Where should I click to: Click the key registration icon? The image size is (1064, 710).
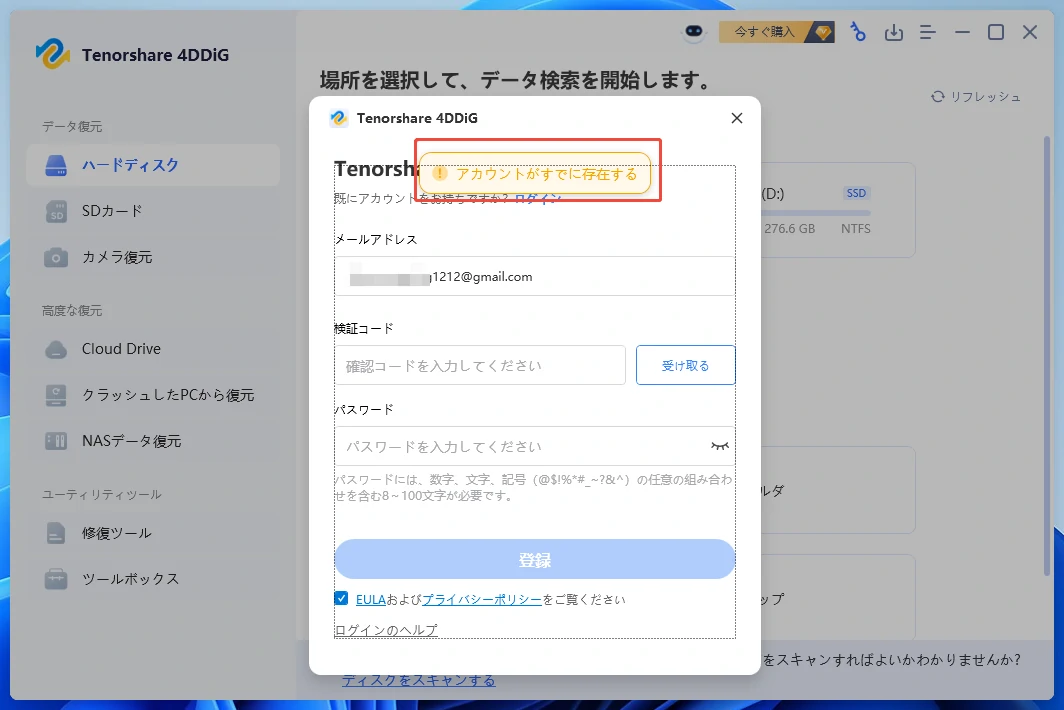858,32
